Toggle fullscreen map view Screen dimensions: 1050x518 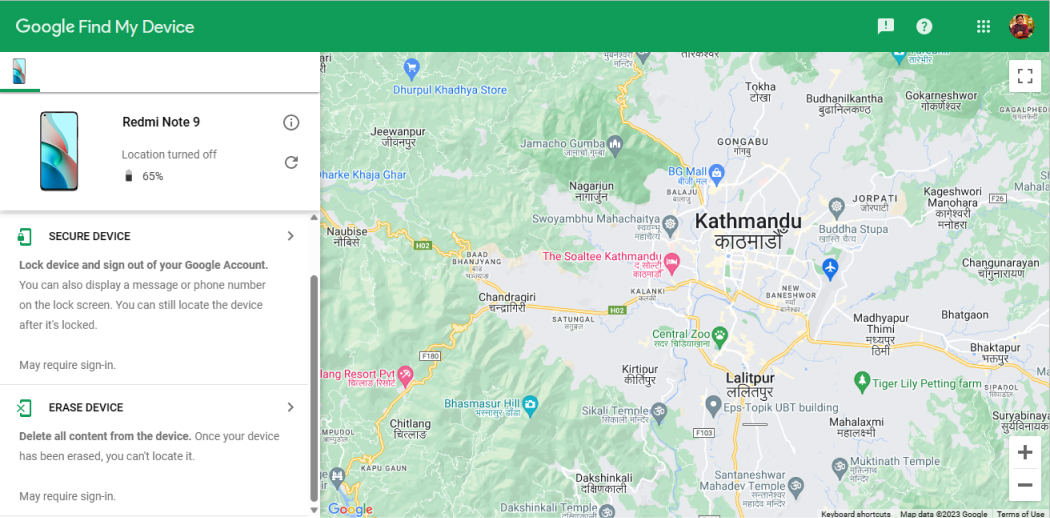tap(1025, 76)
